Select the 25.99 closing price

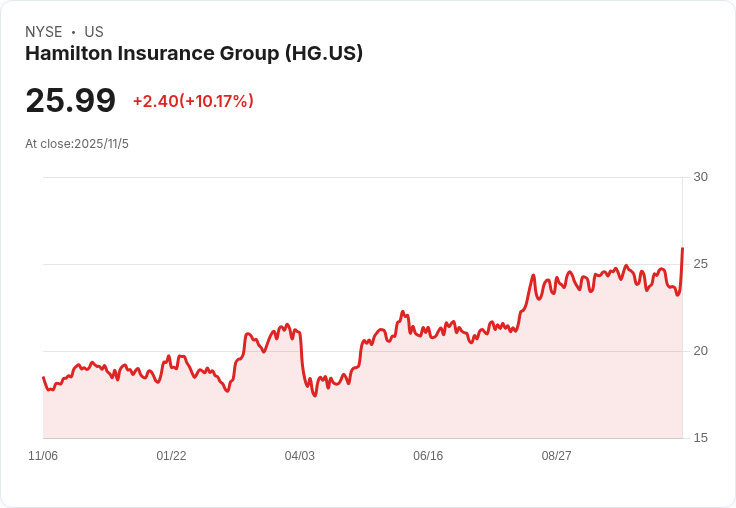(70, 101)
